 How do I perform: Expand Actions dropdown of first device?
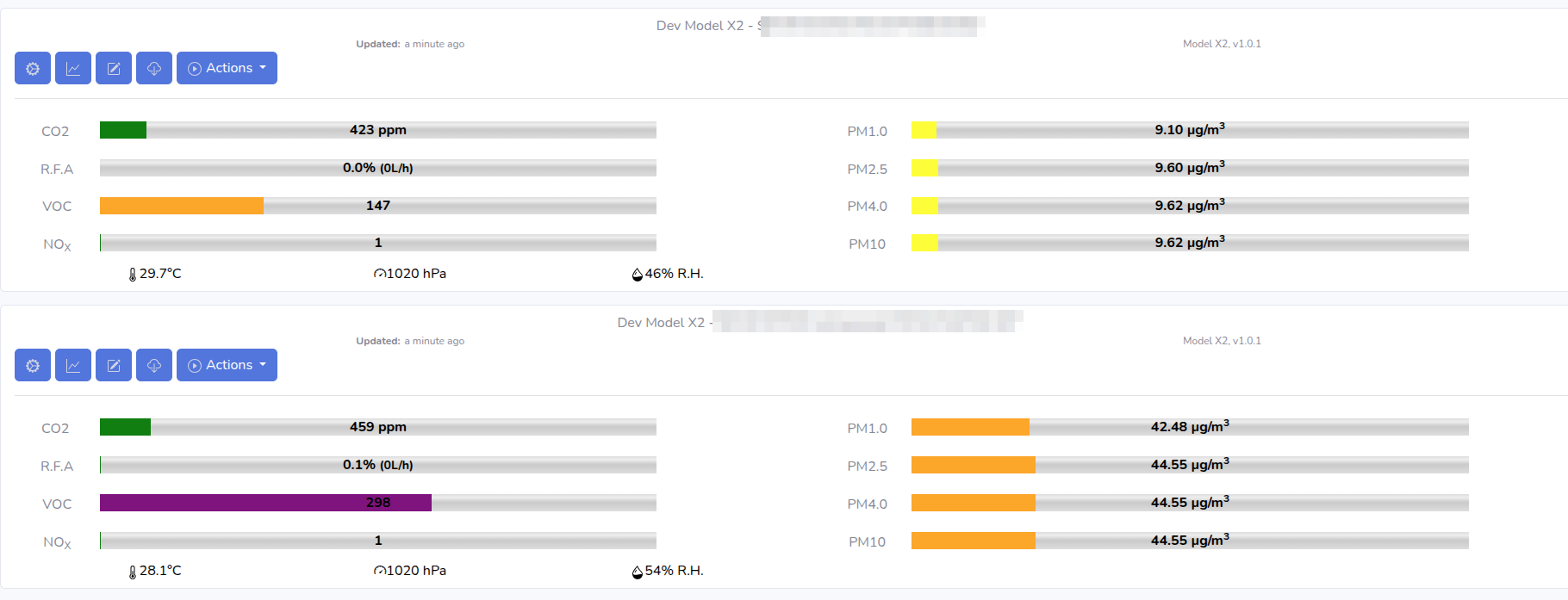coord(227,68)
